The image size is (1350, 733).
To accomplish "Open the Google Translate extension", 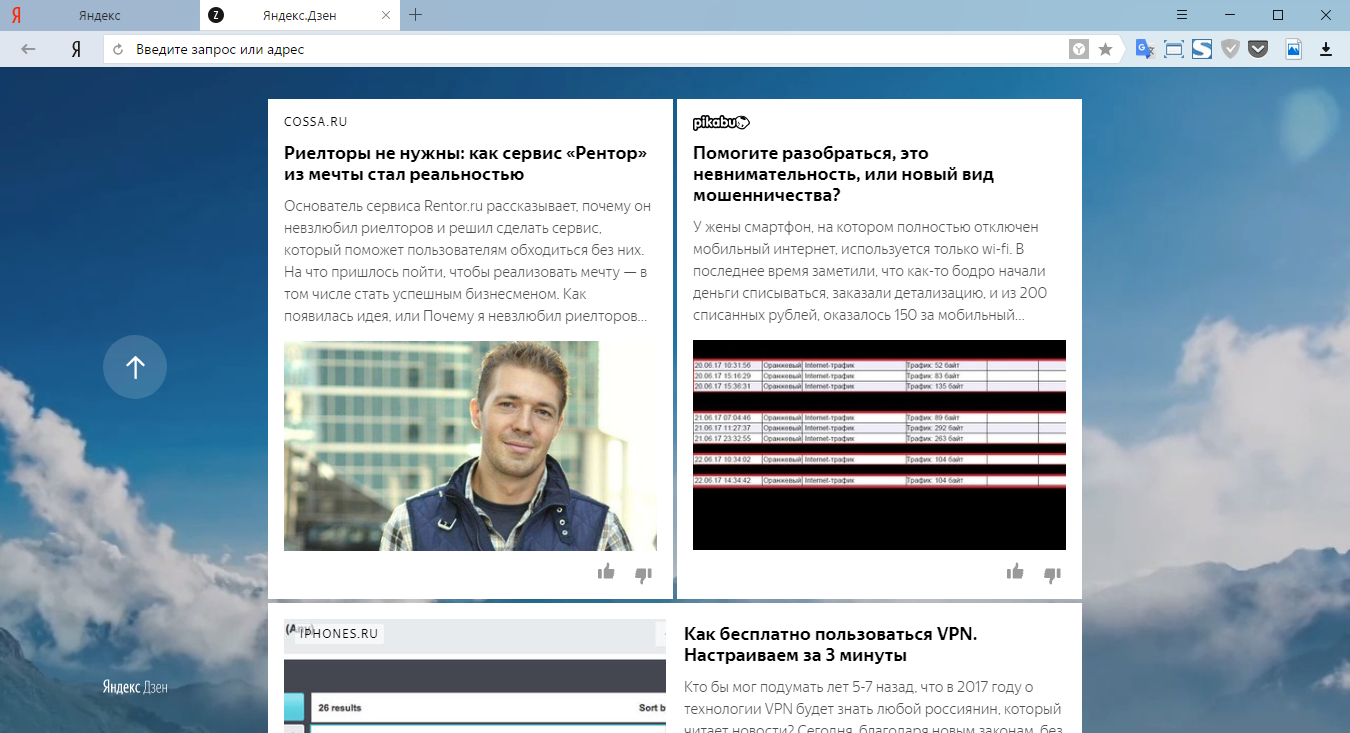I will 1145,49.
